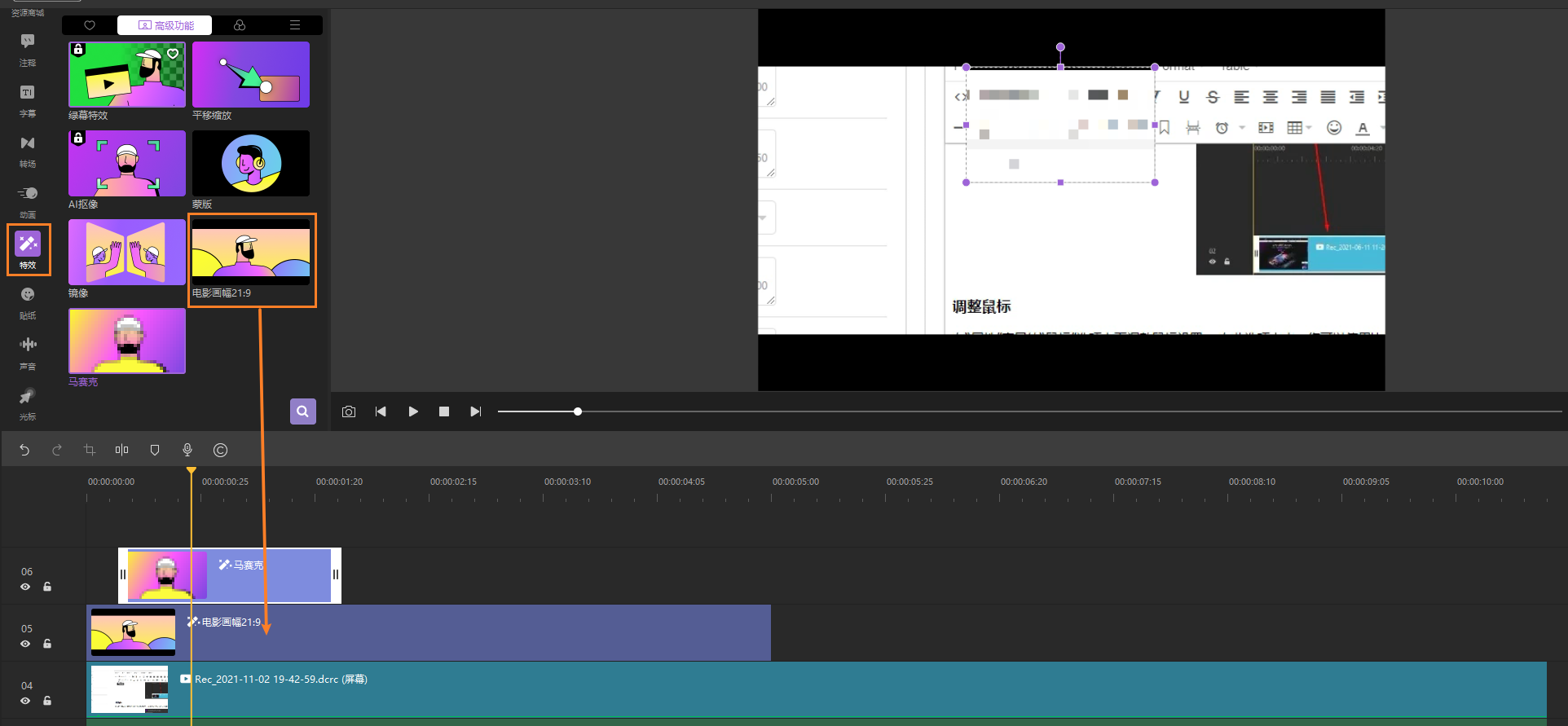
Task: Open the 转场 transitions sidebar panel
Action: click(28, 151)
